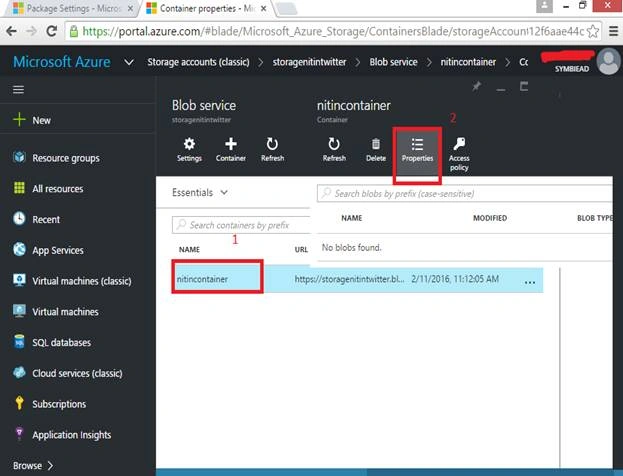The image size is (623, 476).
Task: Open Recent in sidebar
Action: pos(36,219)
